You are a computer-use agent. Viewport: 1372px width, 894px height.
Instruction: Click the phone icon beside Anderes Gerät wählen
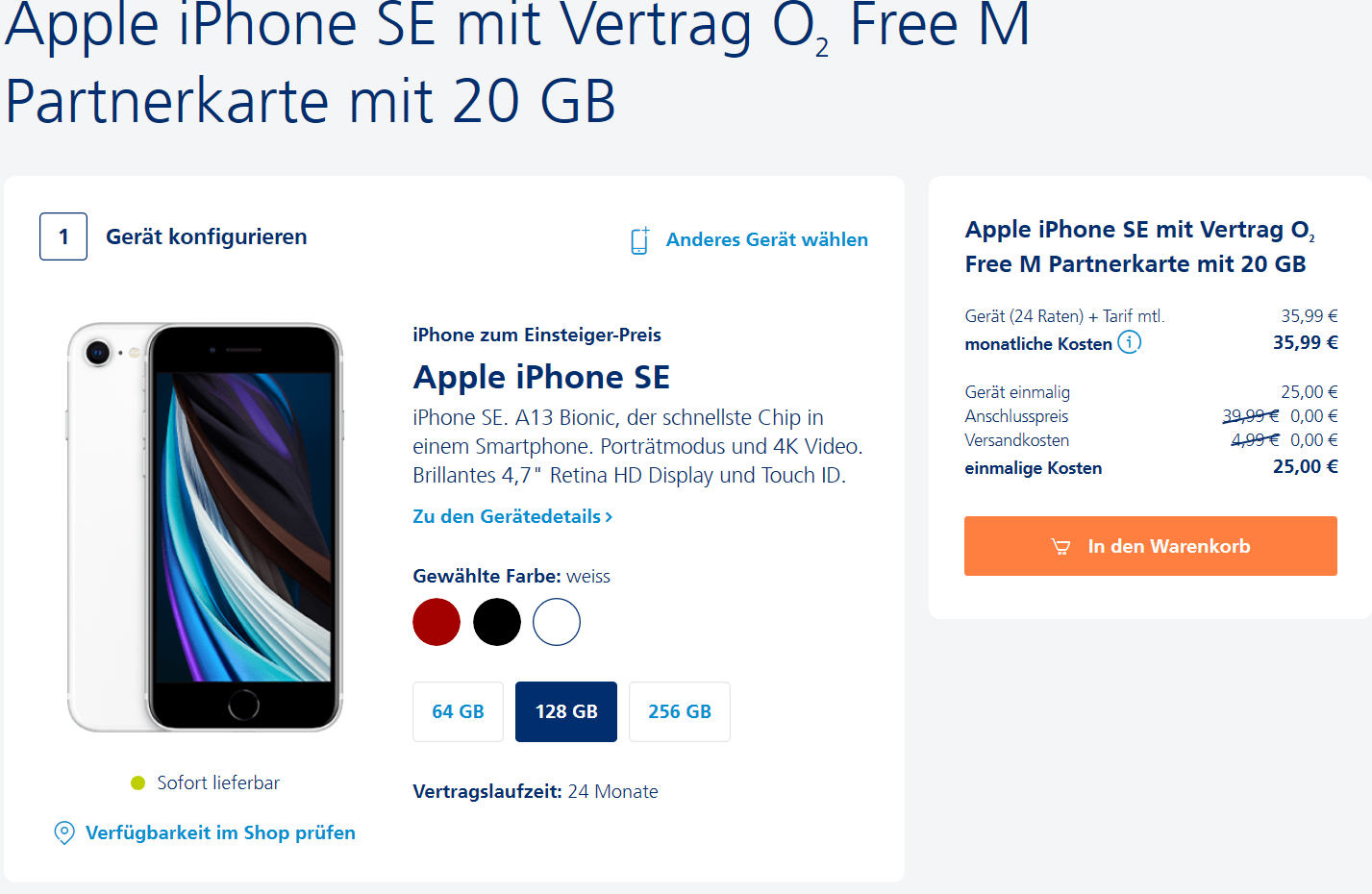coord(640,240)
